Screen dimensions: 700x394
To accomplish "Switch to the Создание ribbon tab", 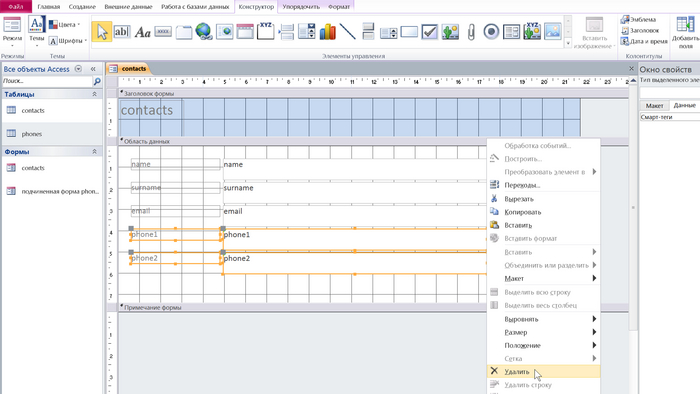I will click(82, 7).
